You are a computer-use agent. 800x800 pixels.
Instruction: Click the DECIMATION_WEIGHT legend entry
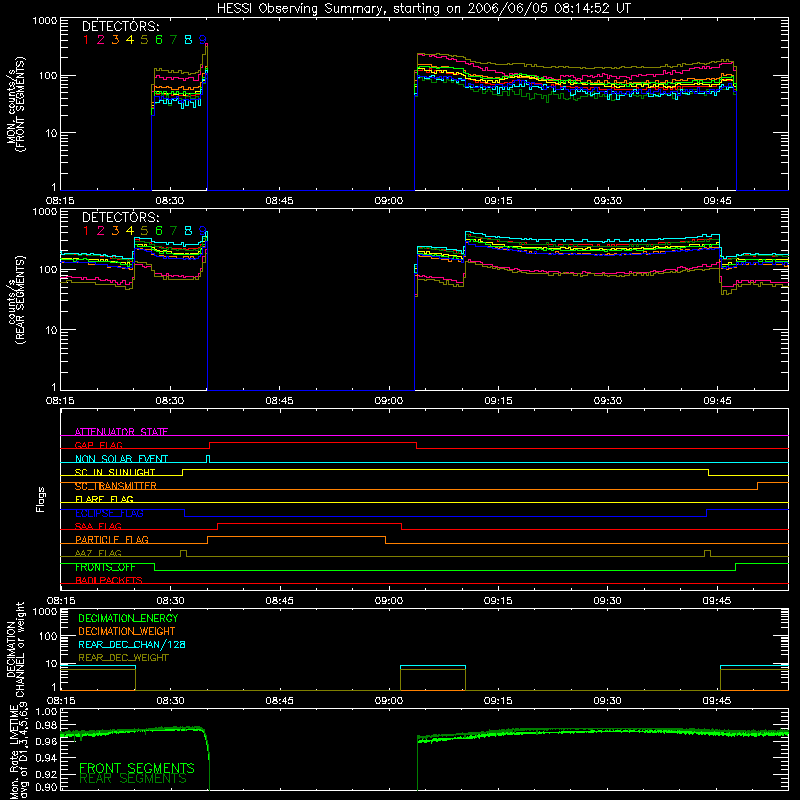click(127, 632)
